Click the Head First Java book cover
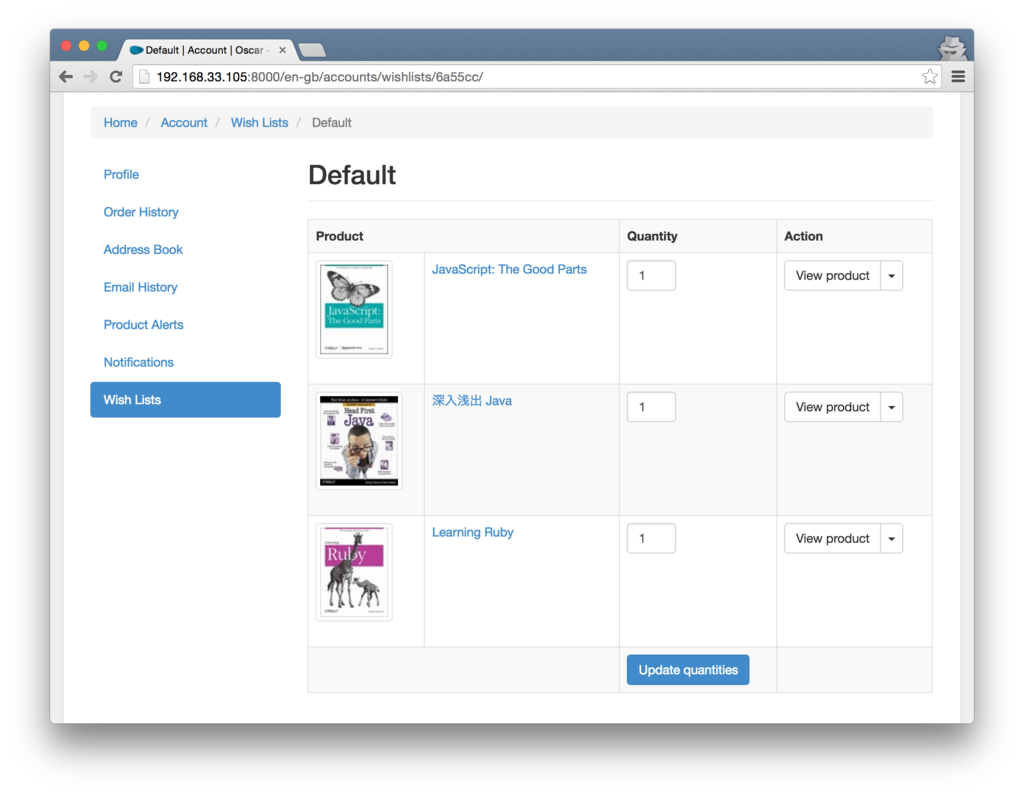Image resolution: width=1024 pixels, height=795 pixels. (359, 441)
